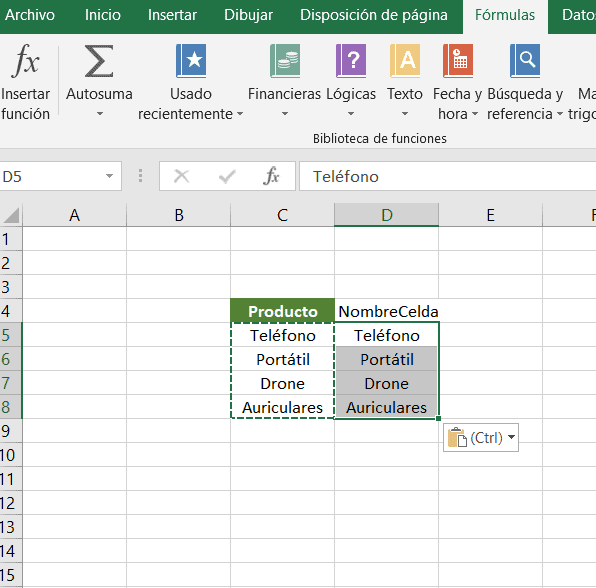Select empty cell A1

click(74, 239)
